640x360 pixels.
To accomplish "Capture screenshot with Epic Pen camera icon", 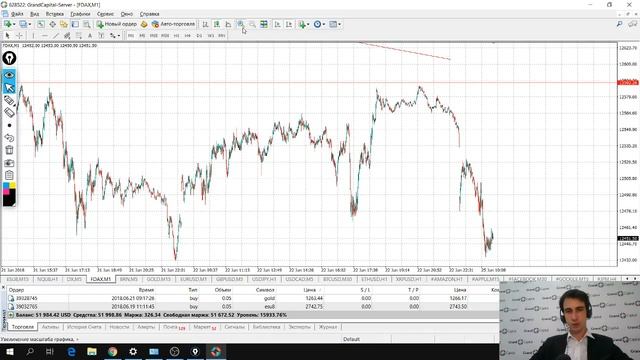I will pyautogui.click(x=9, y=163).
